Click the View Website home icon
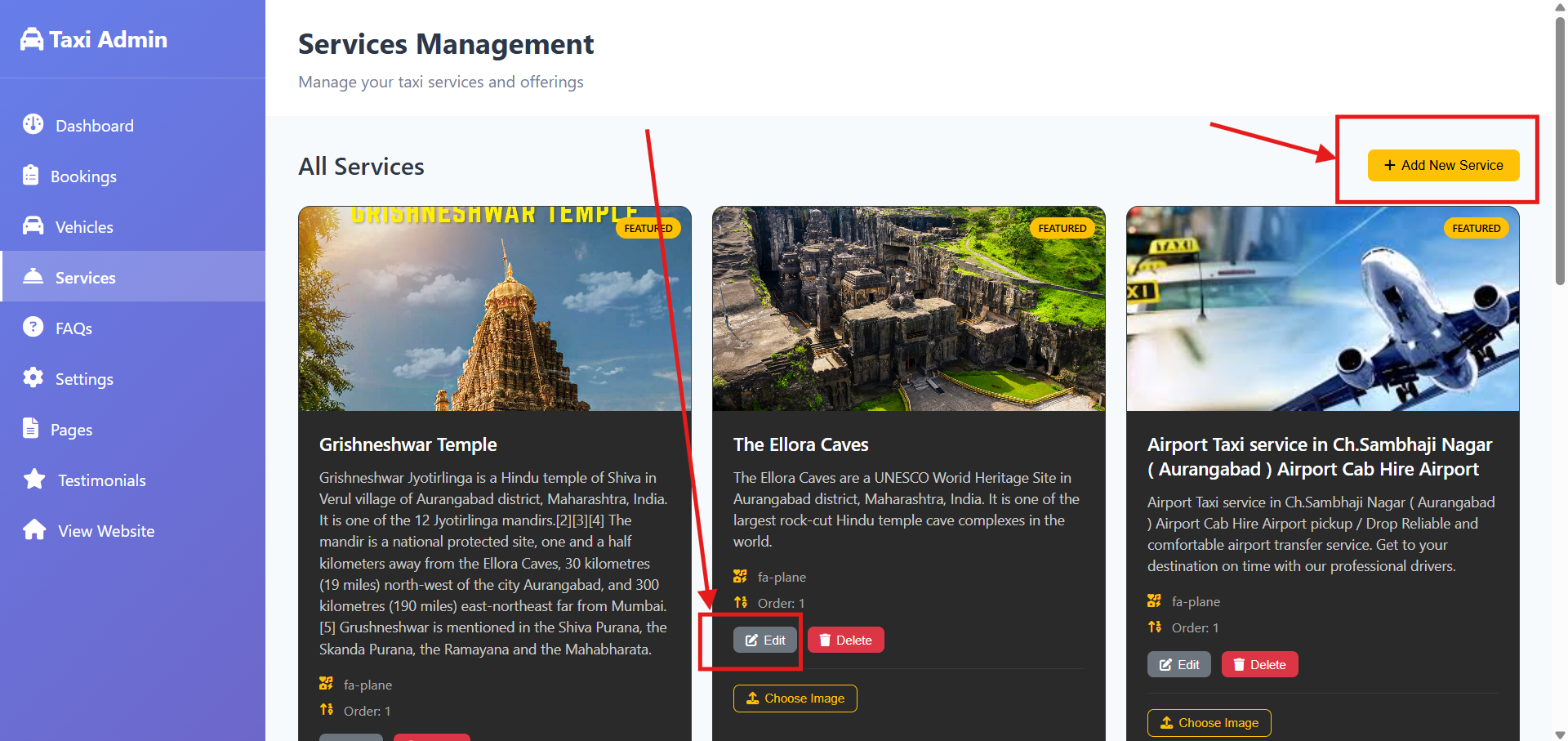 click(33, 530)
